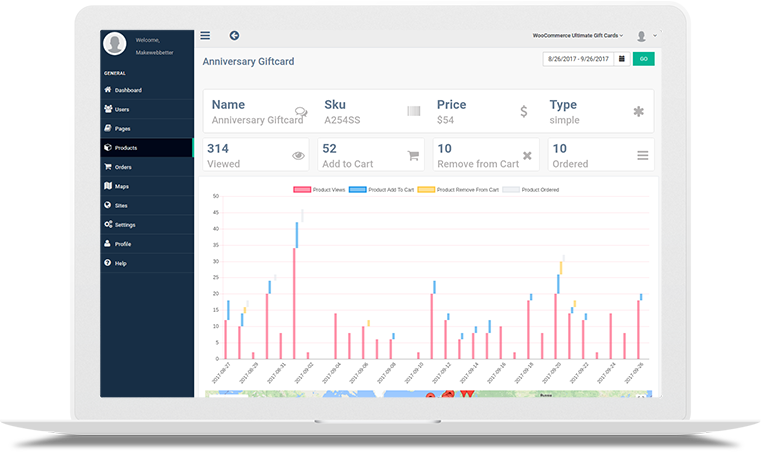
Task: Click the barcode icon in Sku card
Action: 413,112
